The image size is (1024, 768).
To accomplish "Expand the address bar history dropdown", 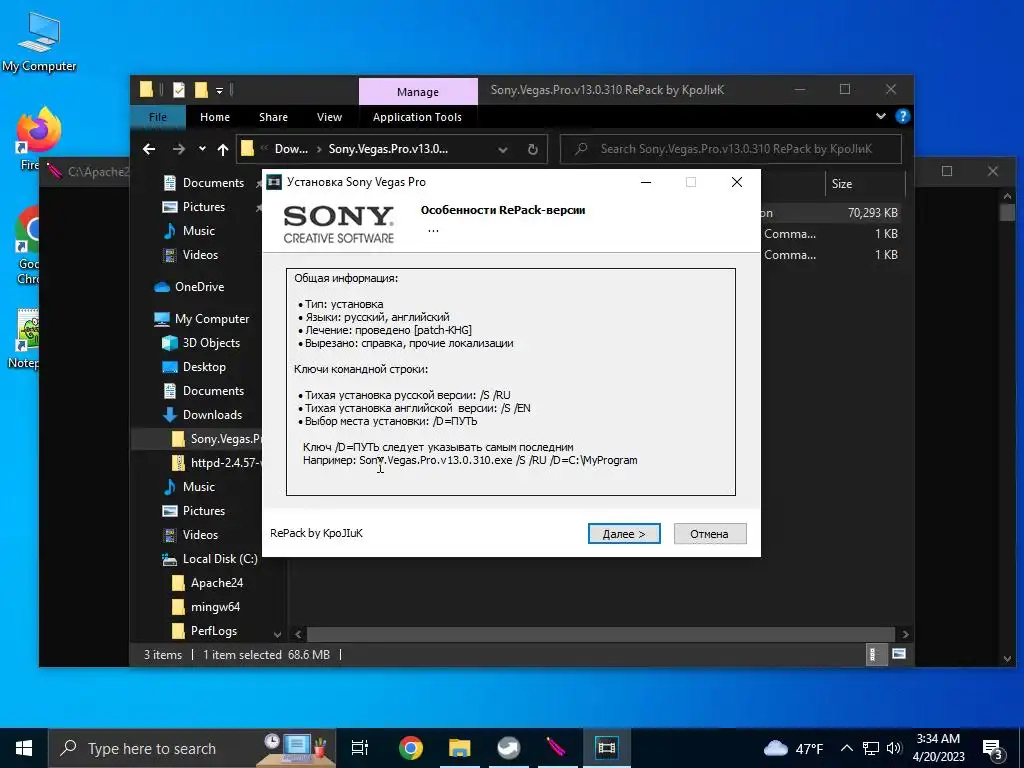I will [502, 150].
